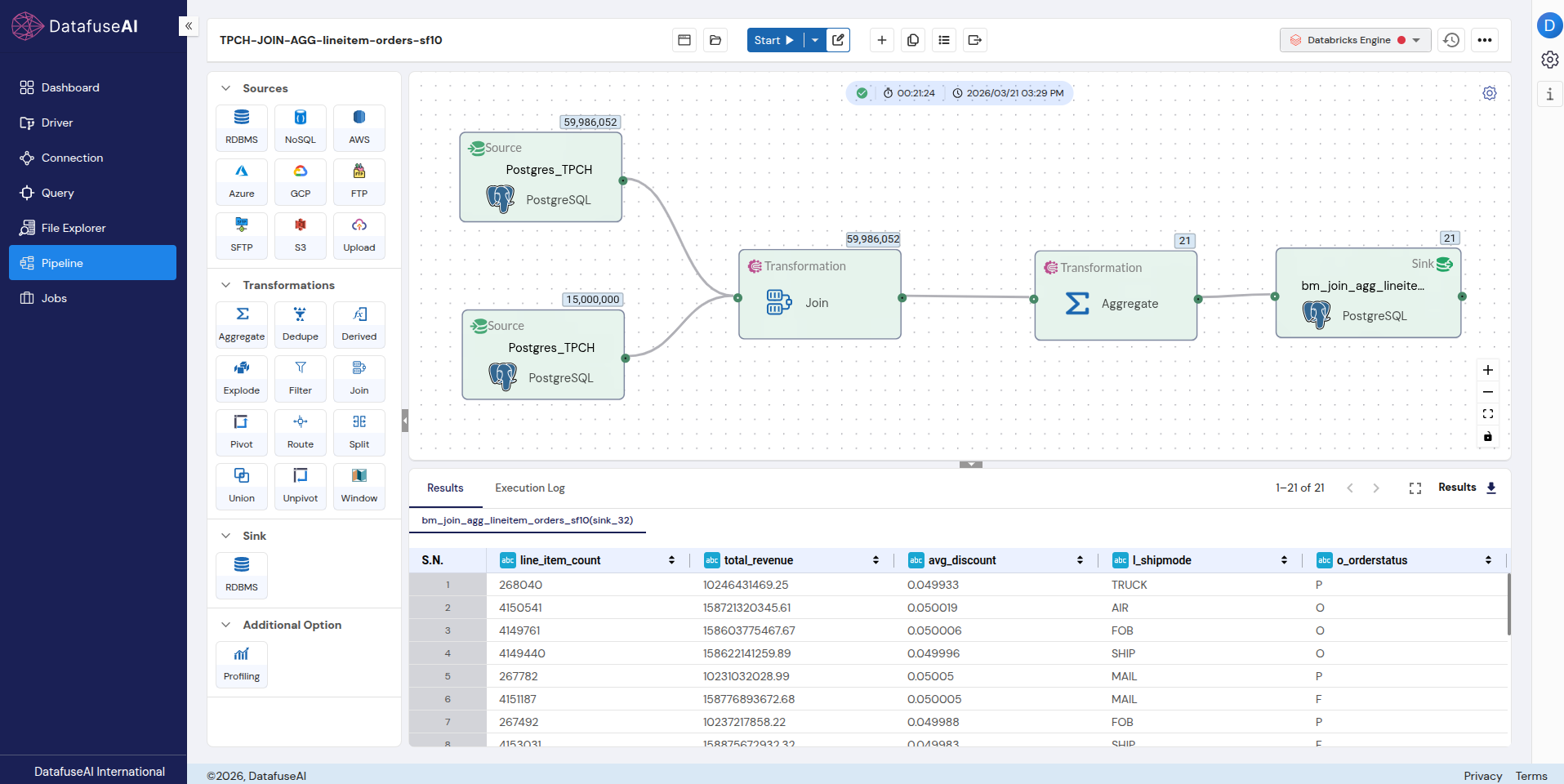This screenshot has width=1564, height=784.
Task: Switch to the Results tab
Action: click(x=445, y=488)
